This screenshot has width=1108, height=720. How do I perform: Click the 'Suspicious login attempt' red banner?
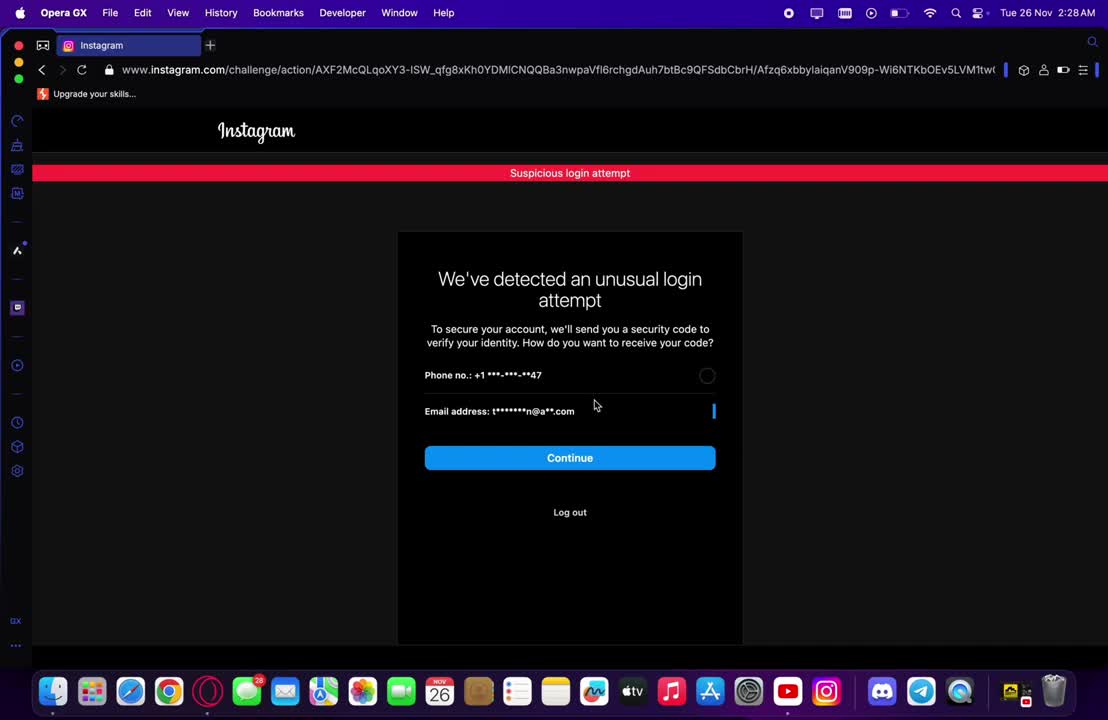(x=570, y=173)
